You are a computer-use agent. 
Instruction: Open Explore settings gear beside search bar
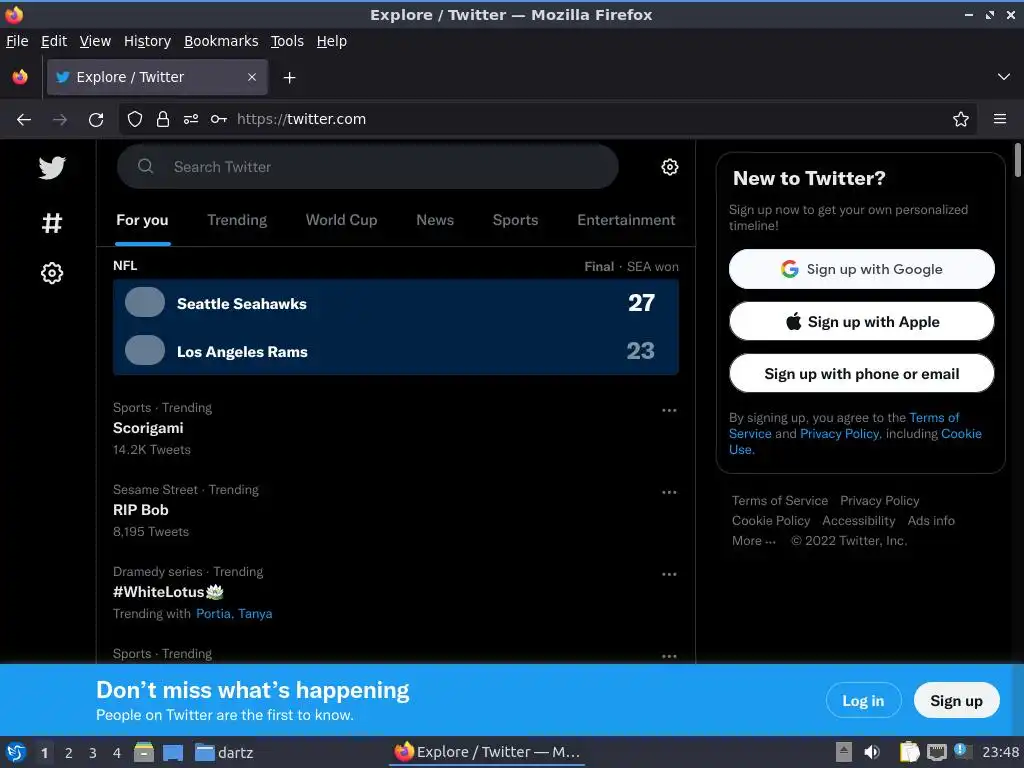[x=669, y=167]
